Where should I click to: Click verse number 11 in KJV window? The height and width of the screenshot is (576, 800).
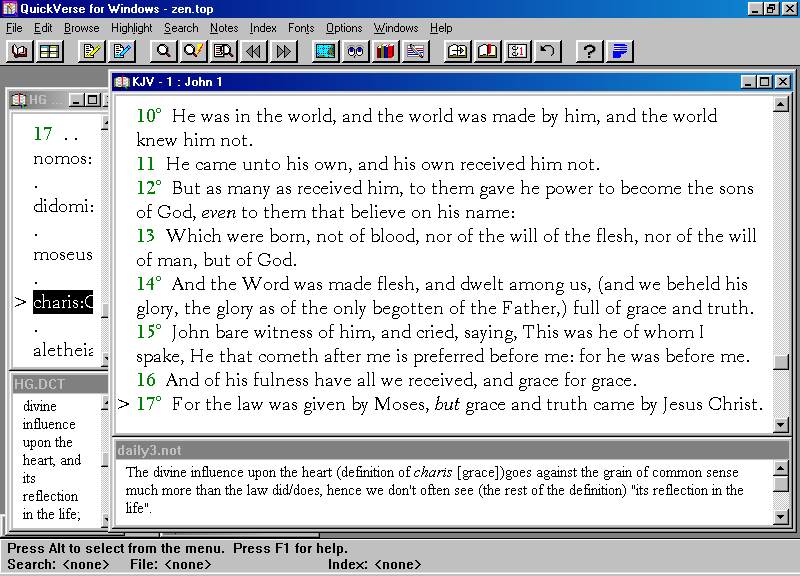(145, 164)
